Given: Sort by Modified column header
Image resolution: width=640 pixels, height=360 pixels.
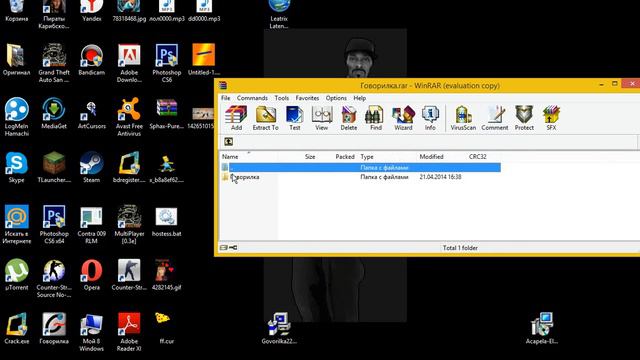Looking at the screenshot, I should pyautogui.click(x=431, y=157).
